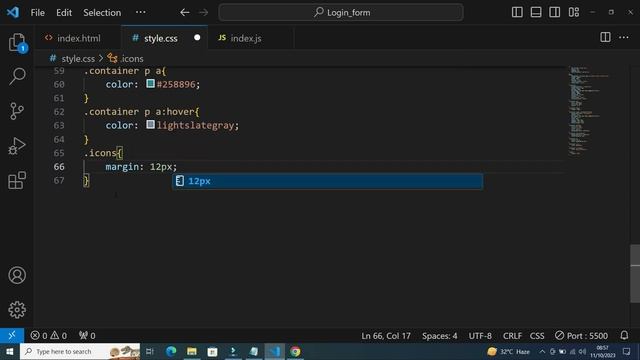Change language mode via CSS
Screen dimensions: 640x360
[537, 336]
